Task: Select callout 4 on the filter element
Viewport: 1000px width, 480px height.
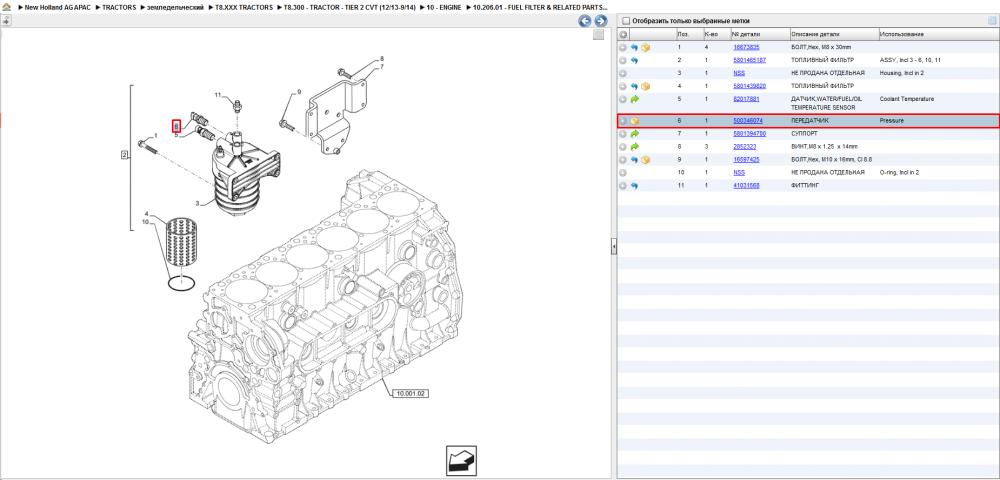Action: tap(146, 214)
